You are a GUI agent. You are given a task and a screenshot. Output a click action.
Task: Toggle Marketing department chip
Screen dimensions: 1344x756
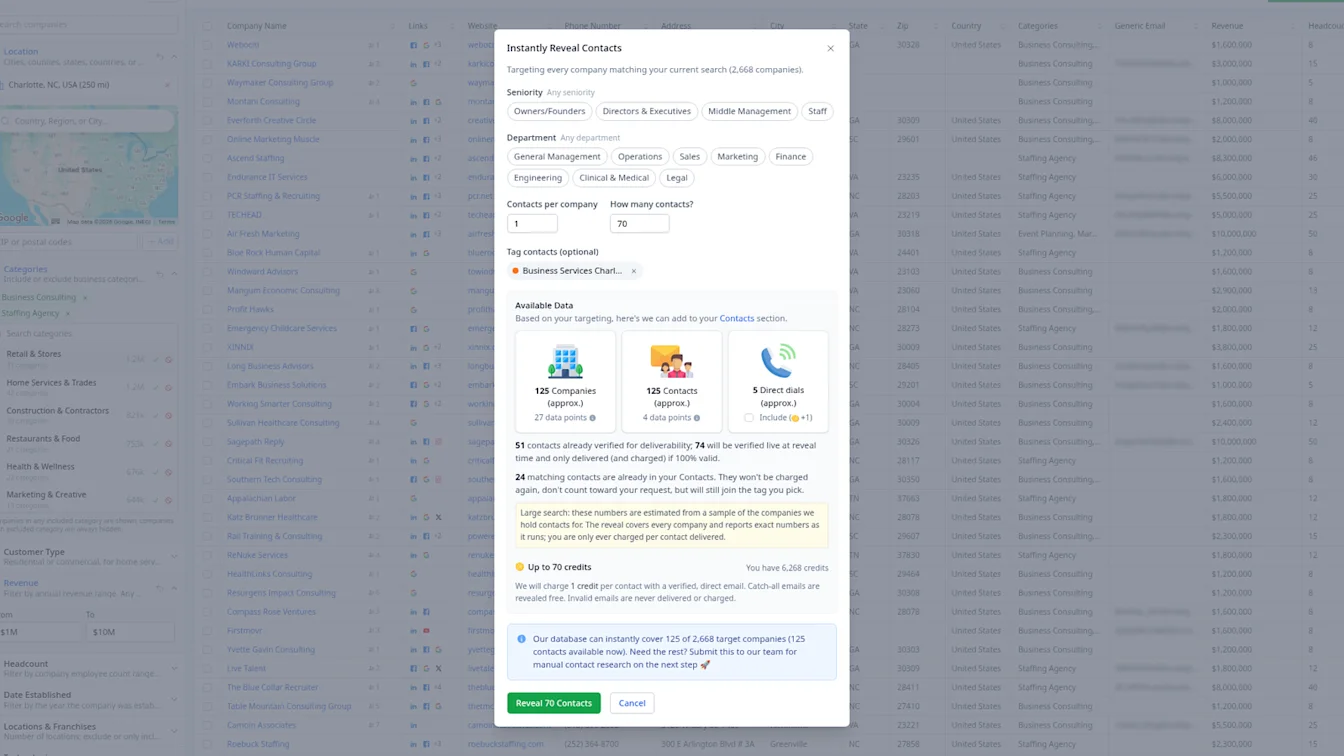(738, 156)
